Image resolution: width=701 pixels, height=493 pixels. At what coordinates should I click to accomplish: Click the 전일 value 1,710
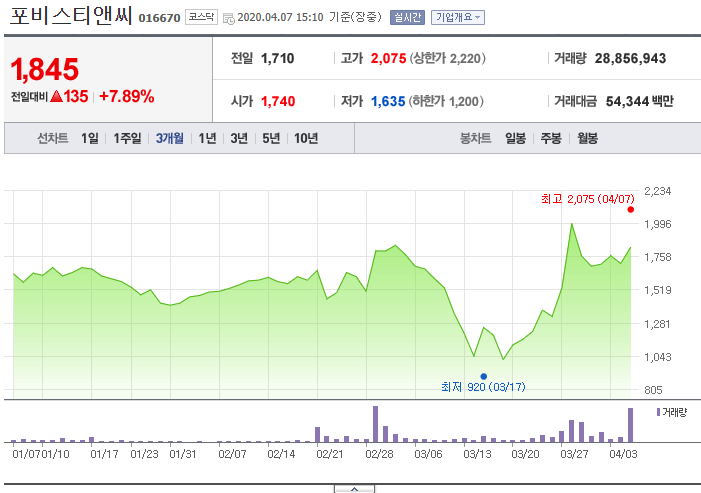278,58
